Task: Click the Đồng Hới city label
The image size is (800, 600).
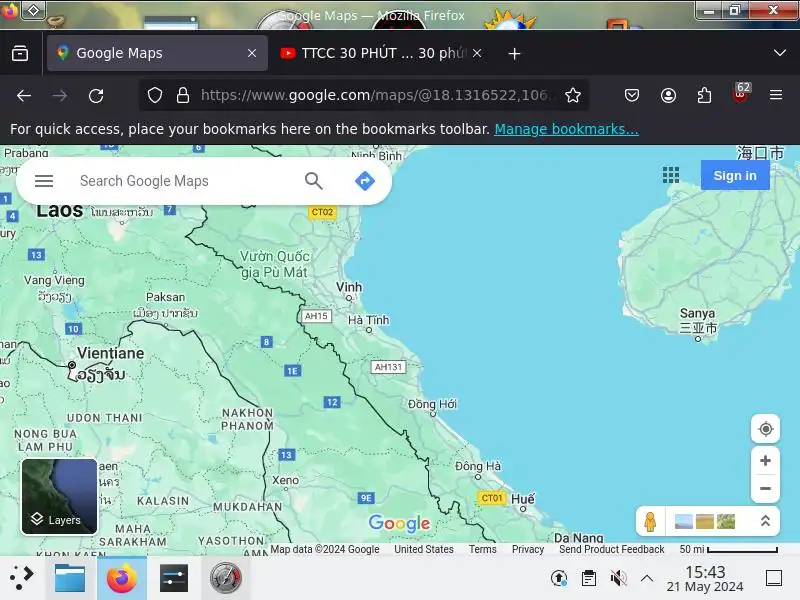Action: [x=433, y=404]
